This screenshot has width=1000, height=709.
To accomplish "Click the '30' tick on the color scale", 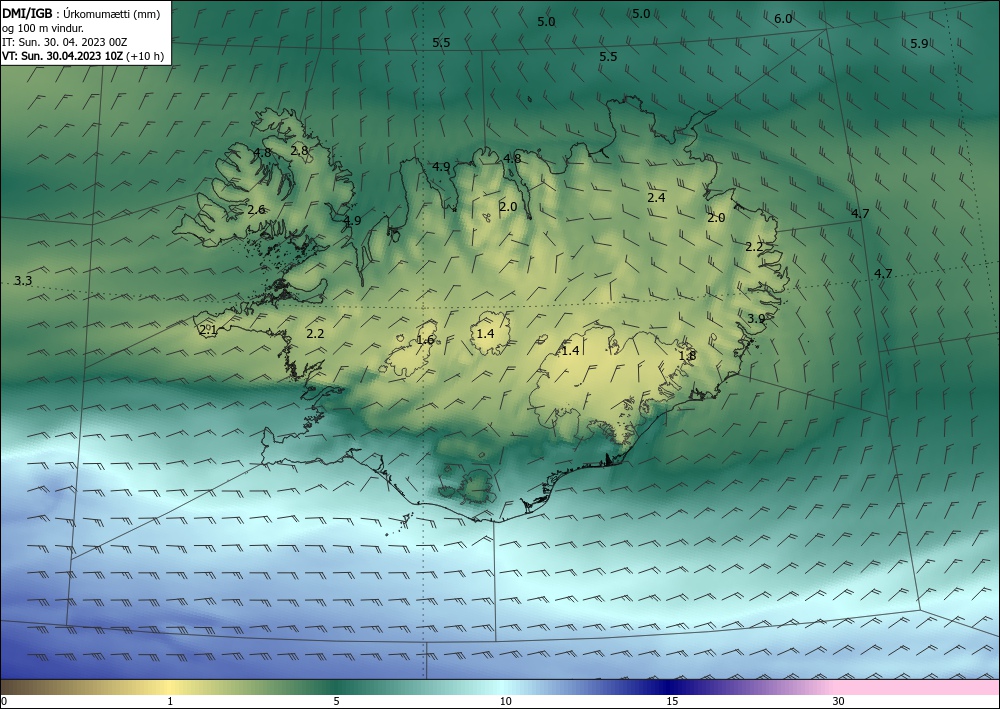I will point(839,701).
